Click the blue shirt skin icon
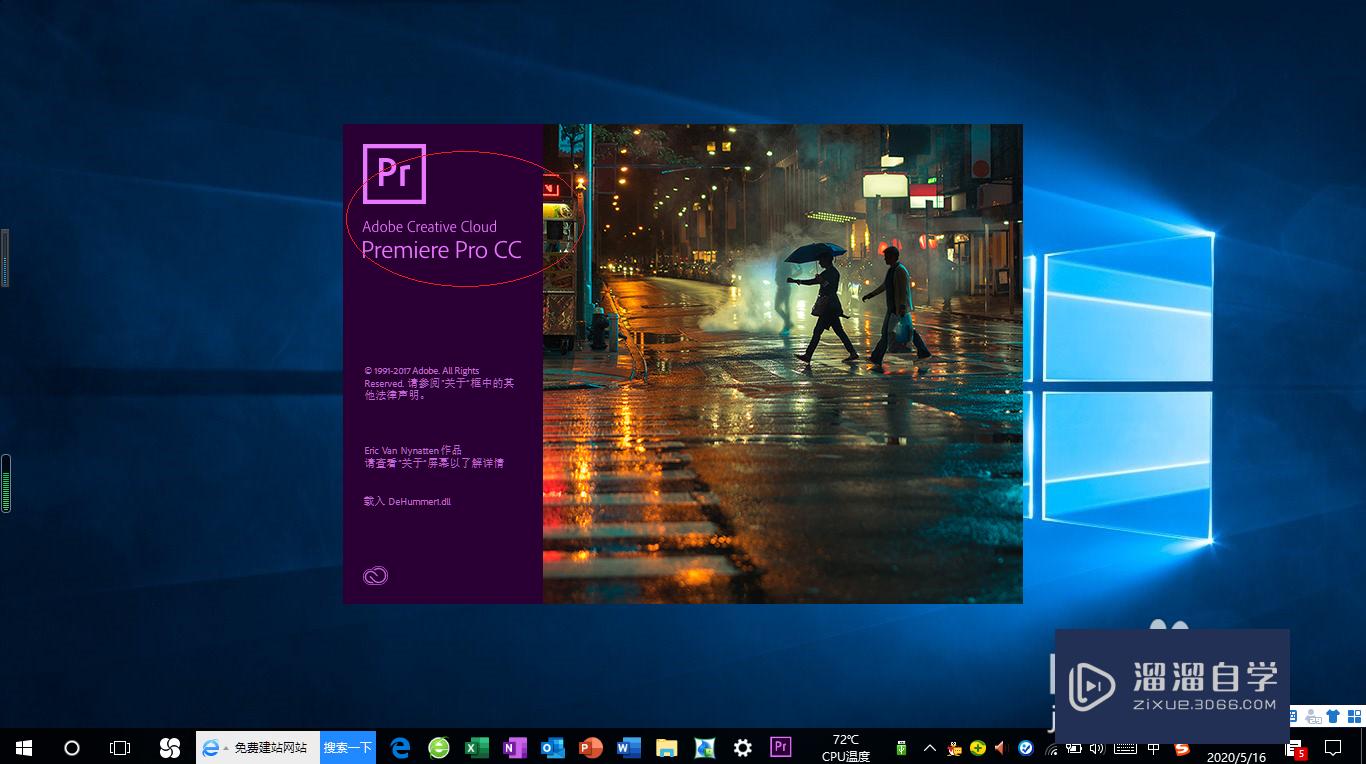Viewport: 1366px width, 764px height. click(x=1333, y=716)
